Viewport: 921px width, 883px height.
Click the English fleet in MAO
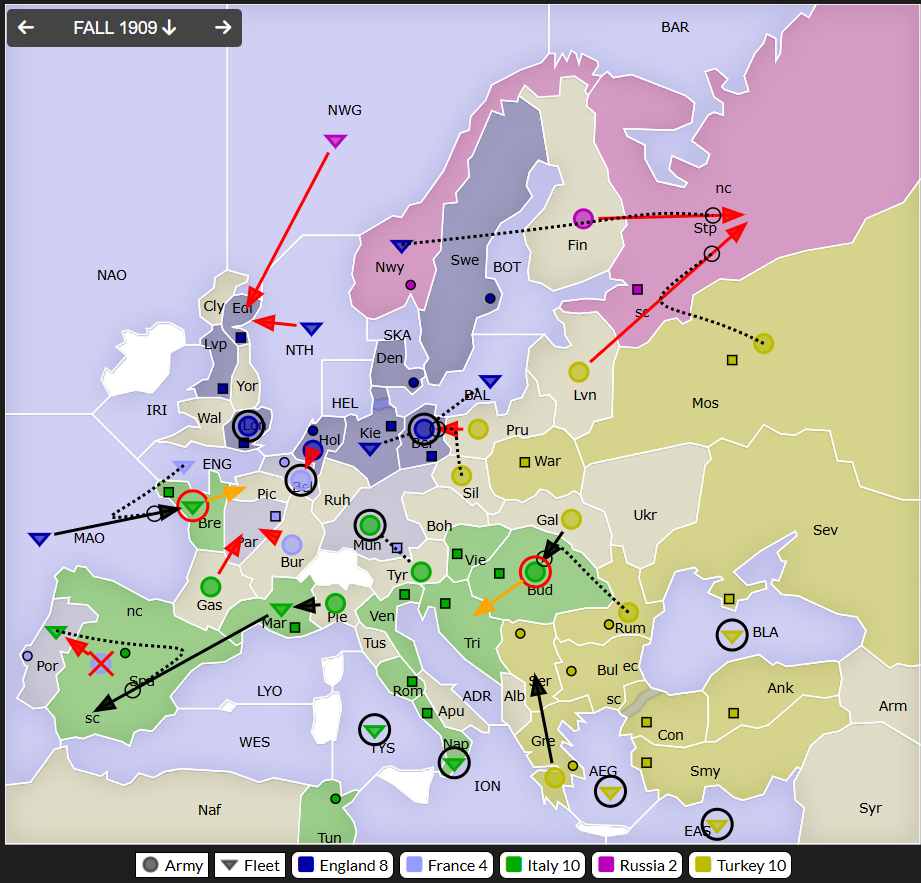tap(39, 539)
